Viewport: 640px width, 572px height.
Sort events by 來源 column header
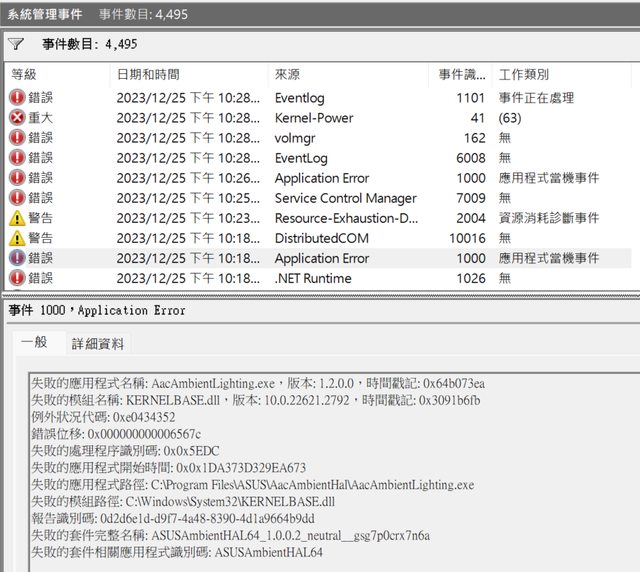[x=287, y=75]
